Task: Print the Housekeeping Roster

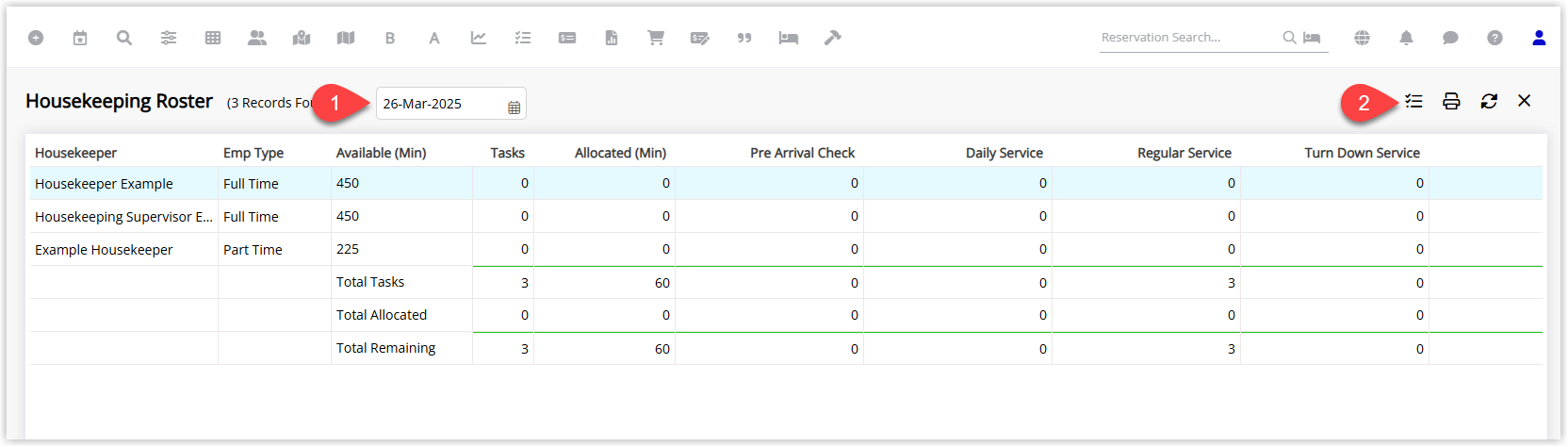Action: pyautogui.click(x=1451, y=101)
